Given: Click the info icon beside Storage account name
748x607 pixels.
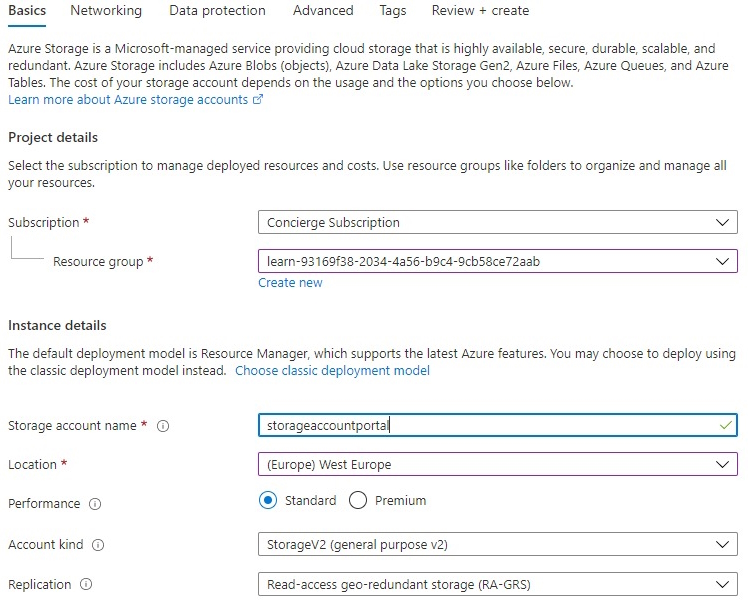Looking at the screenshot, I should pos(163,426).
